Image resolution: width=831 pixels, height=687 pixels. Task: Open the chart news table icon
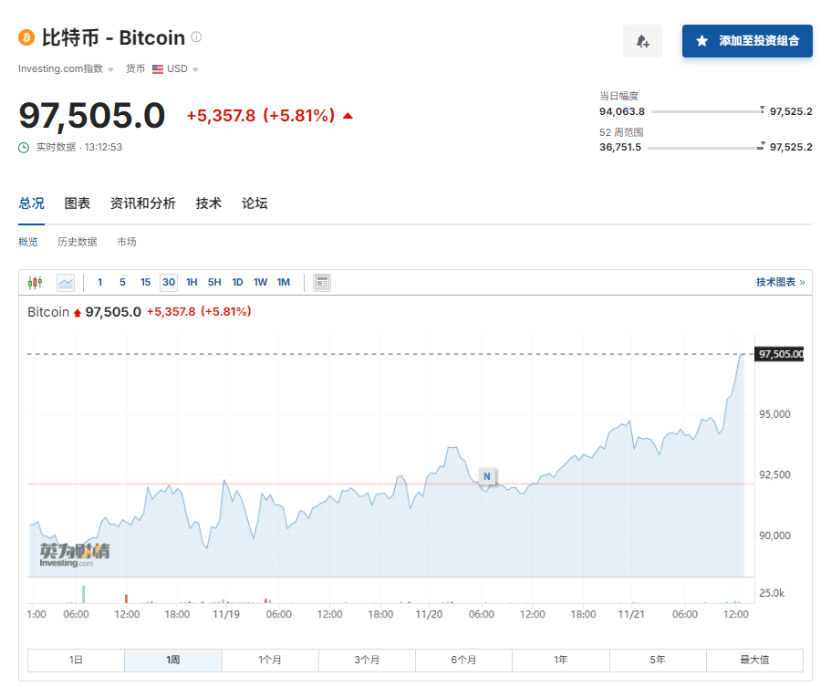(322, 283)
